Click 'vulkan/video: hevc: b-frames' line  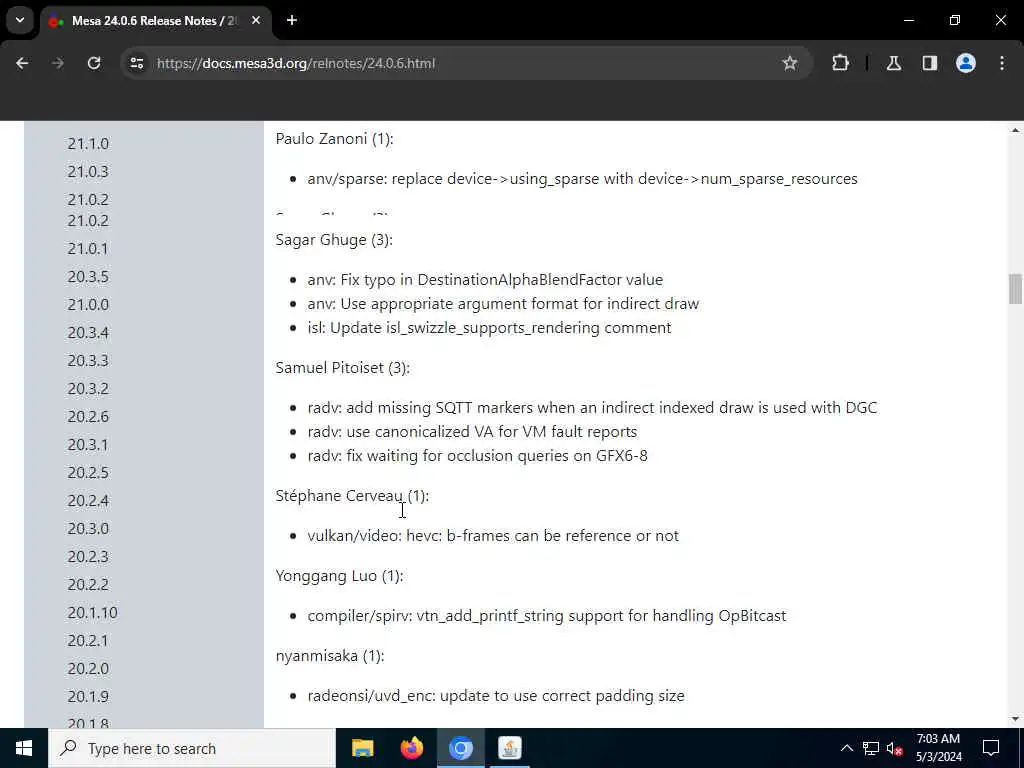point(493,536)
